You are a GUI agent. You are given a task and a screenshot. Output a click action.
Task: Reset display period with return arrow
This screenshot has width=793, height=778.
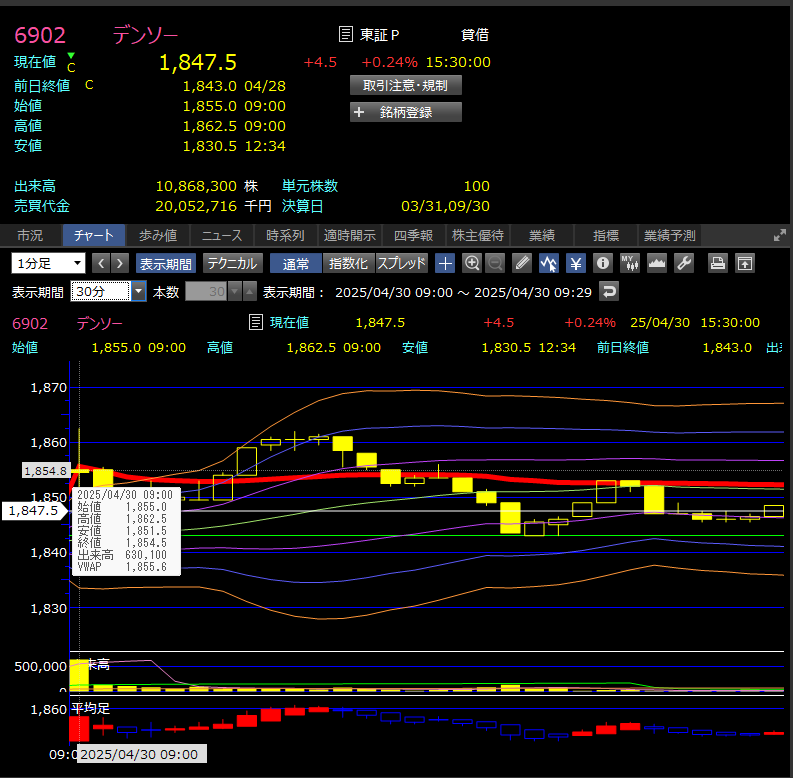click(x=609, y=292)
